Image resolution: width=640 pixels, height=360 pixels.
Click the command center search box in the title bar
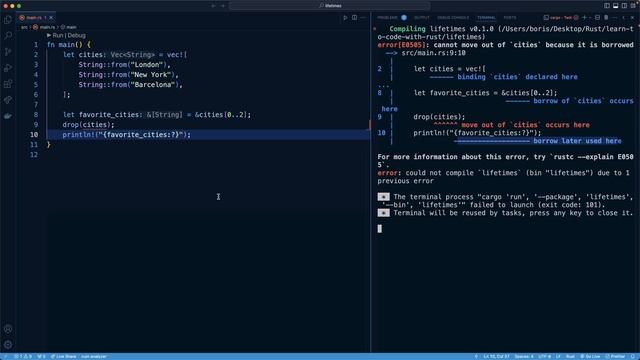click(330, 6)
